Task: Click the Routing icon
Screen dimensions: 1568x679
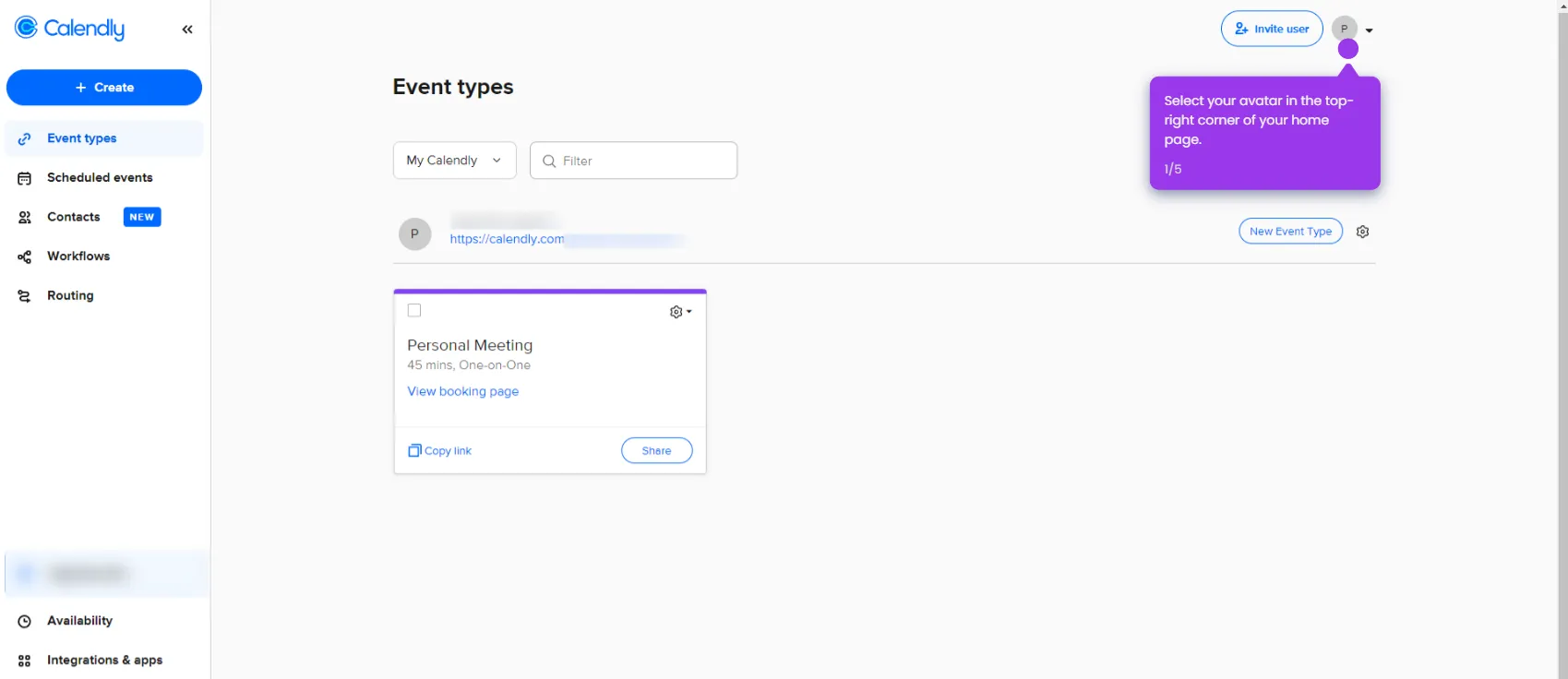Action: [25, 296]
